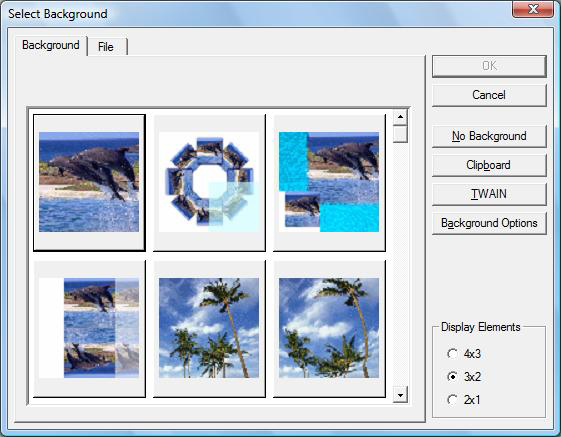Select the single dolphin background thumbnail
Screen dimensions: 561x437
pos(89,183)
